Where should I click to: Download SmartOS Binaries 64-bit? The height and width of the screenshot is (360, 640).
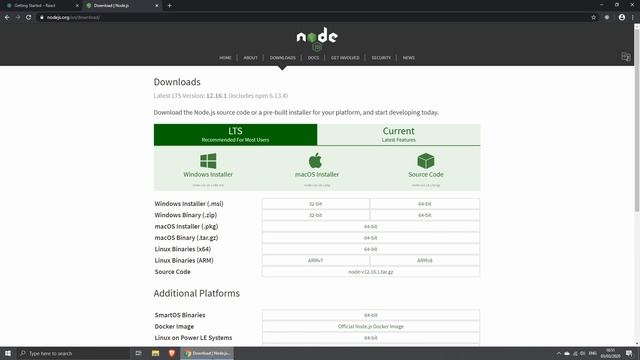[371, 315]
